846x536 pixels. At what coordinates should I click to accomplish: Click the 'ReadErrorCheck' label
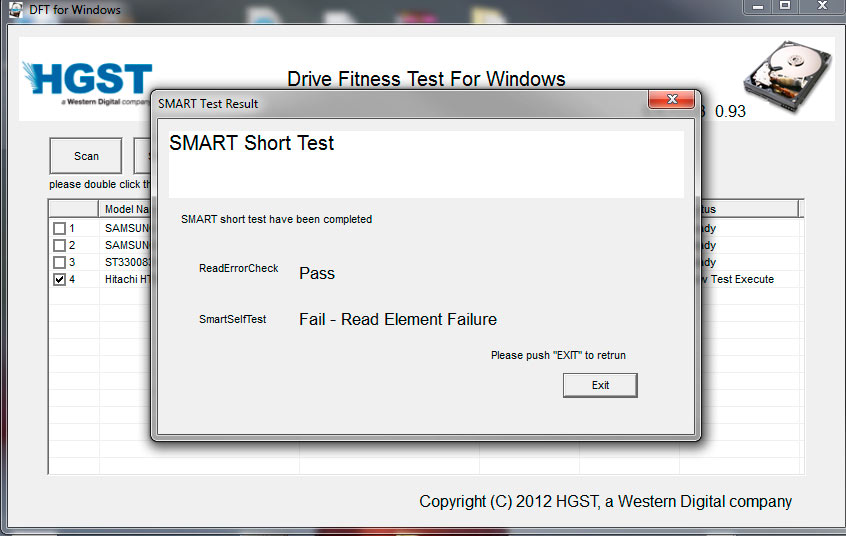pyautogui.click(x=238, y=268)
